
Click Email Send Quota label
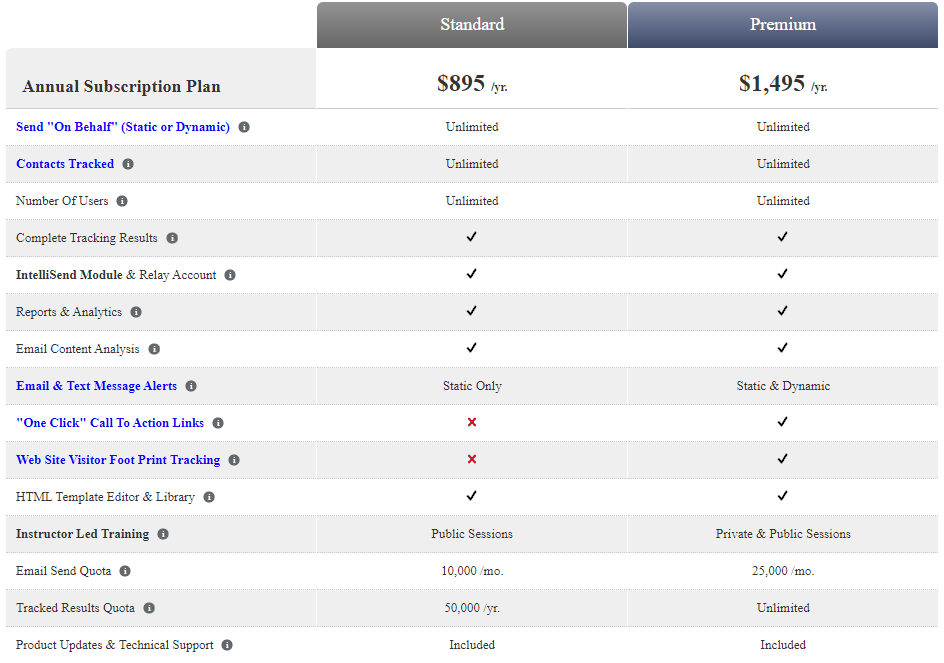(63, 571)
